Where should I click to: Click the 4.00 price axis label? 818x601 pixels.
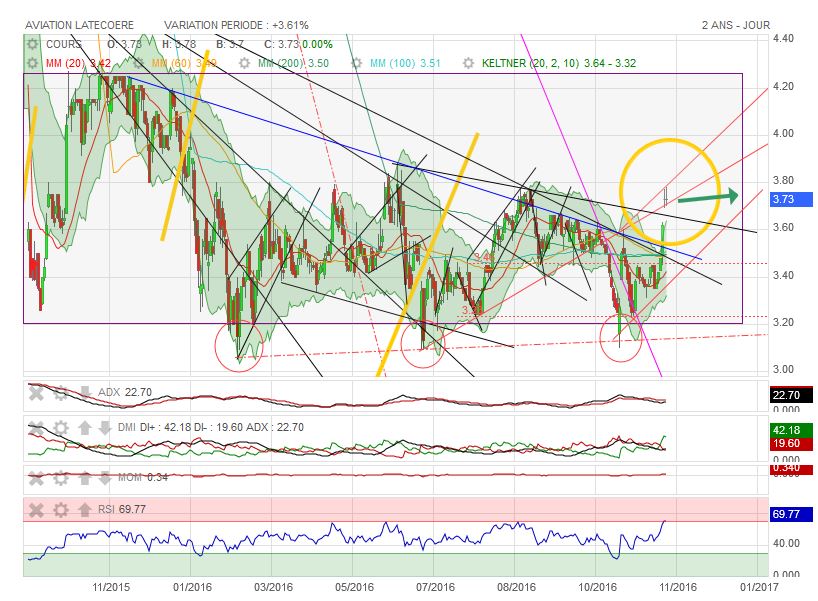pyautogui.click(x=784, y=134)
